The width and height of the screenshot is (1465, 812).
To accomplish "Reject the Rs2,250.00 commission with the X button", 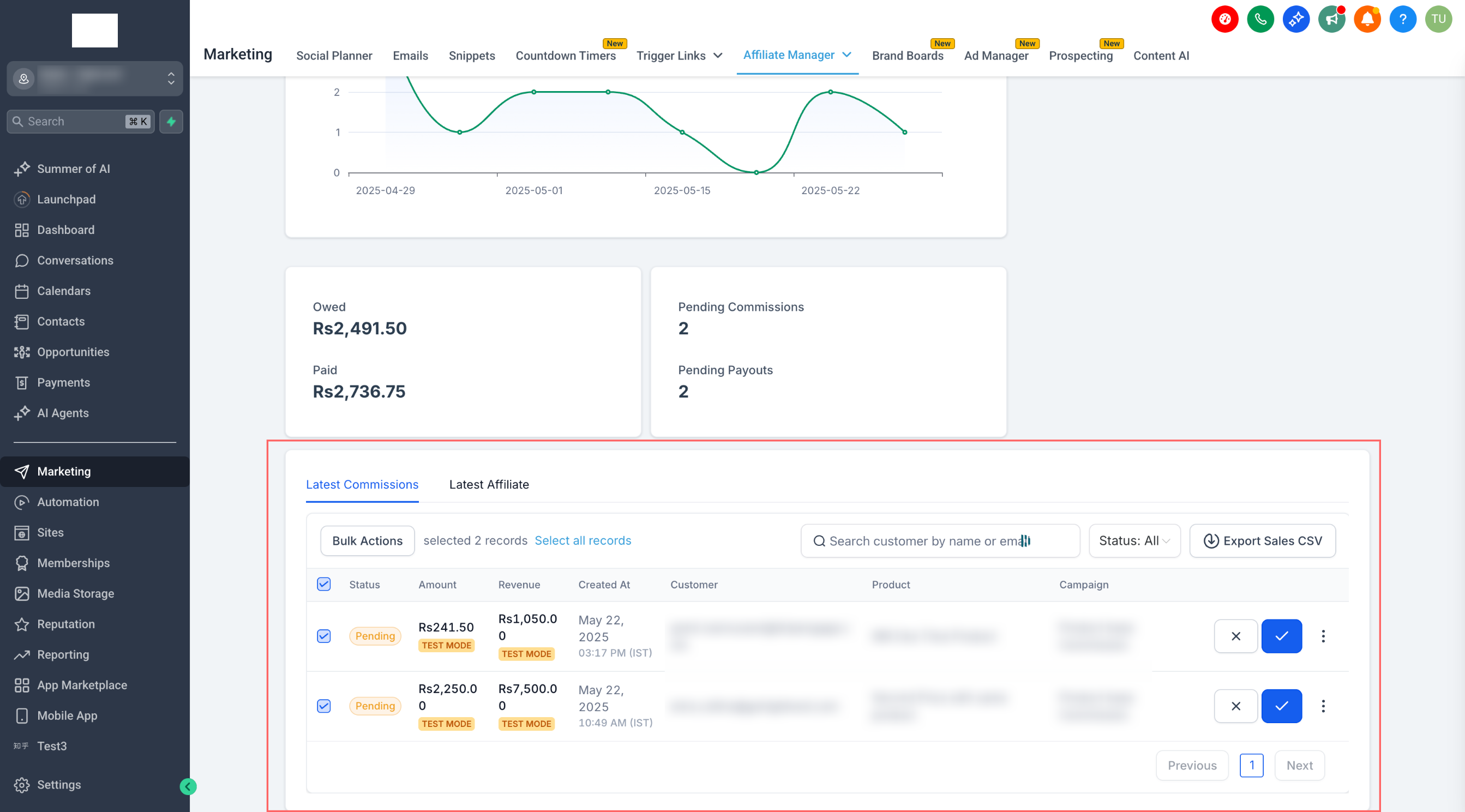I will 1235,706.
